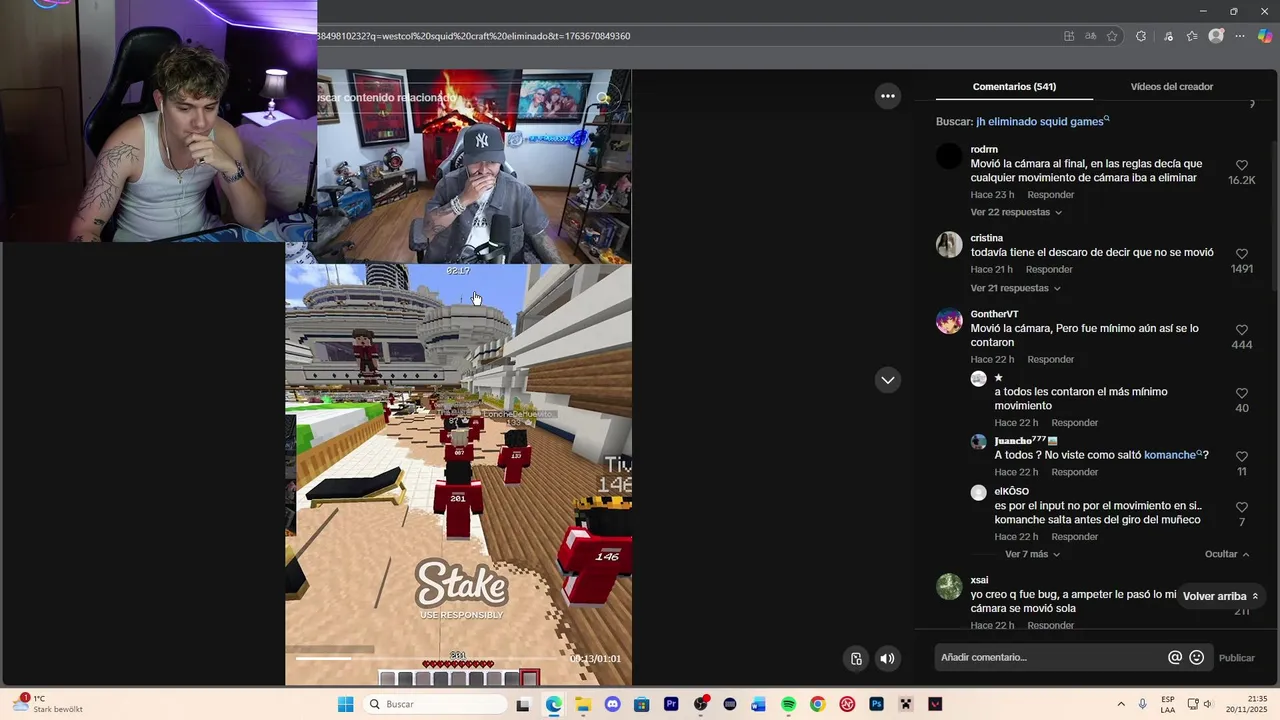This screenshot has height=720, width=1280.
Task: Expand Ver 7 más replies
Action: 1032,554
